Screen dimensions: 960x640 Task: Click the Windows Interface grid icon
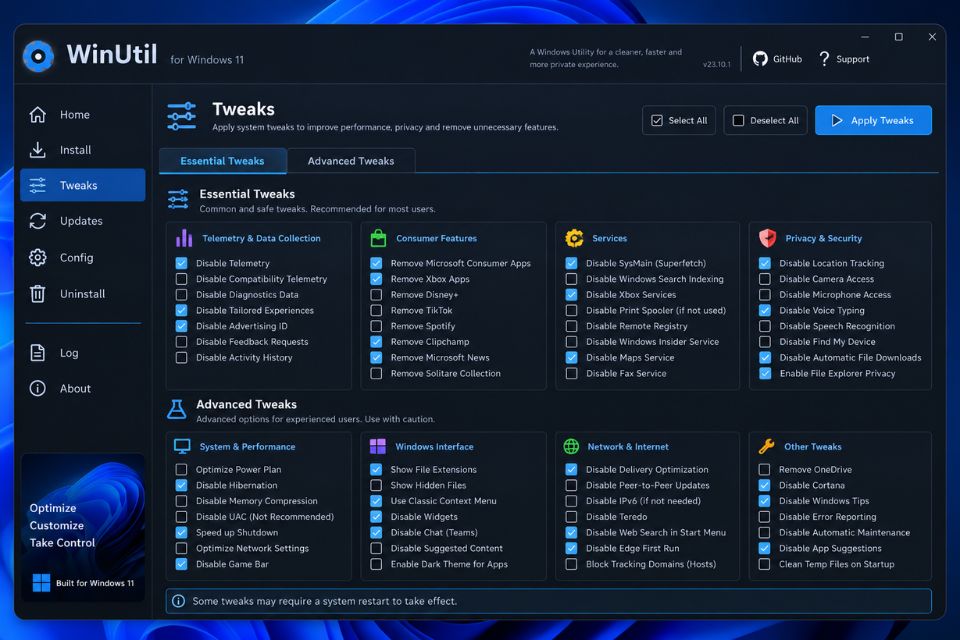[x=378, y=446]
